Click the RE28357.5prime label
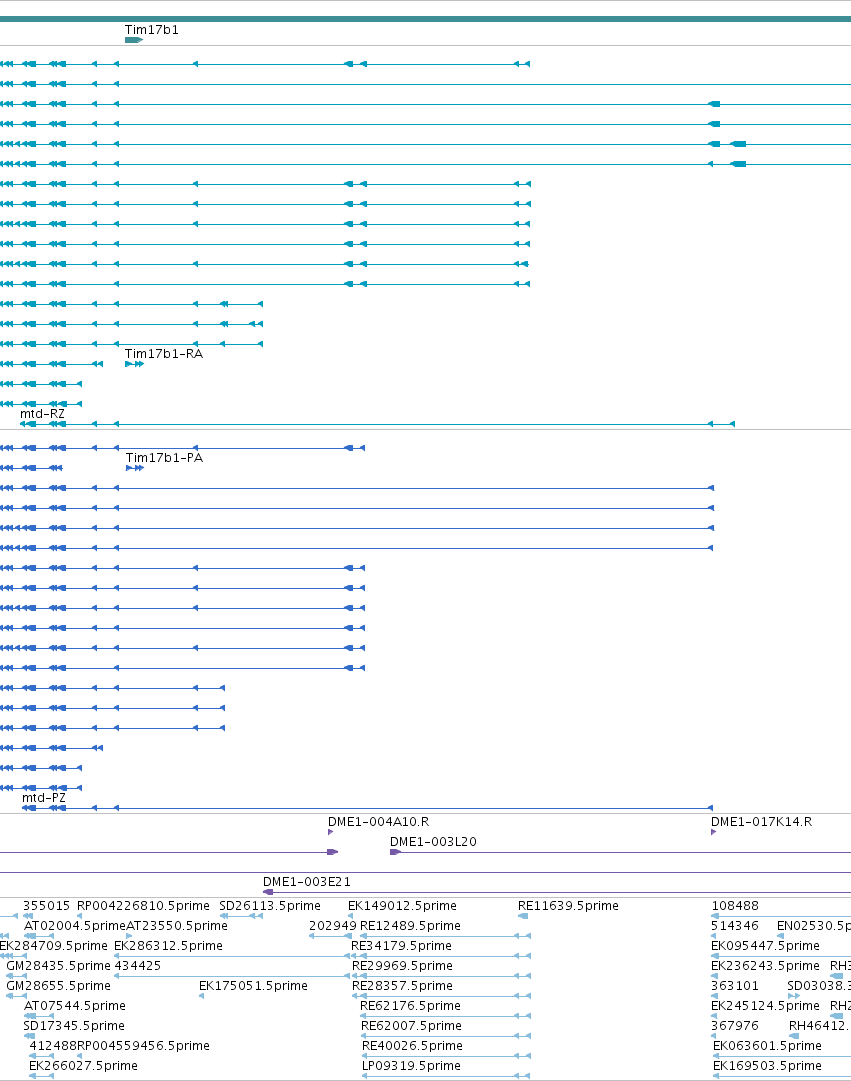851x1081 pixels. pyautogui.click(x=402, y=986)
